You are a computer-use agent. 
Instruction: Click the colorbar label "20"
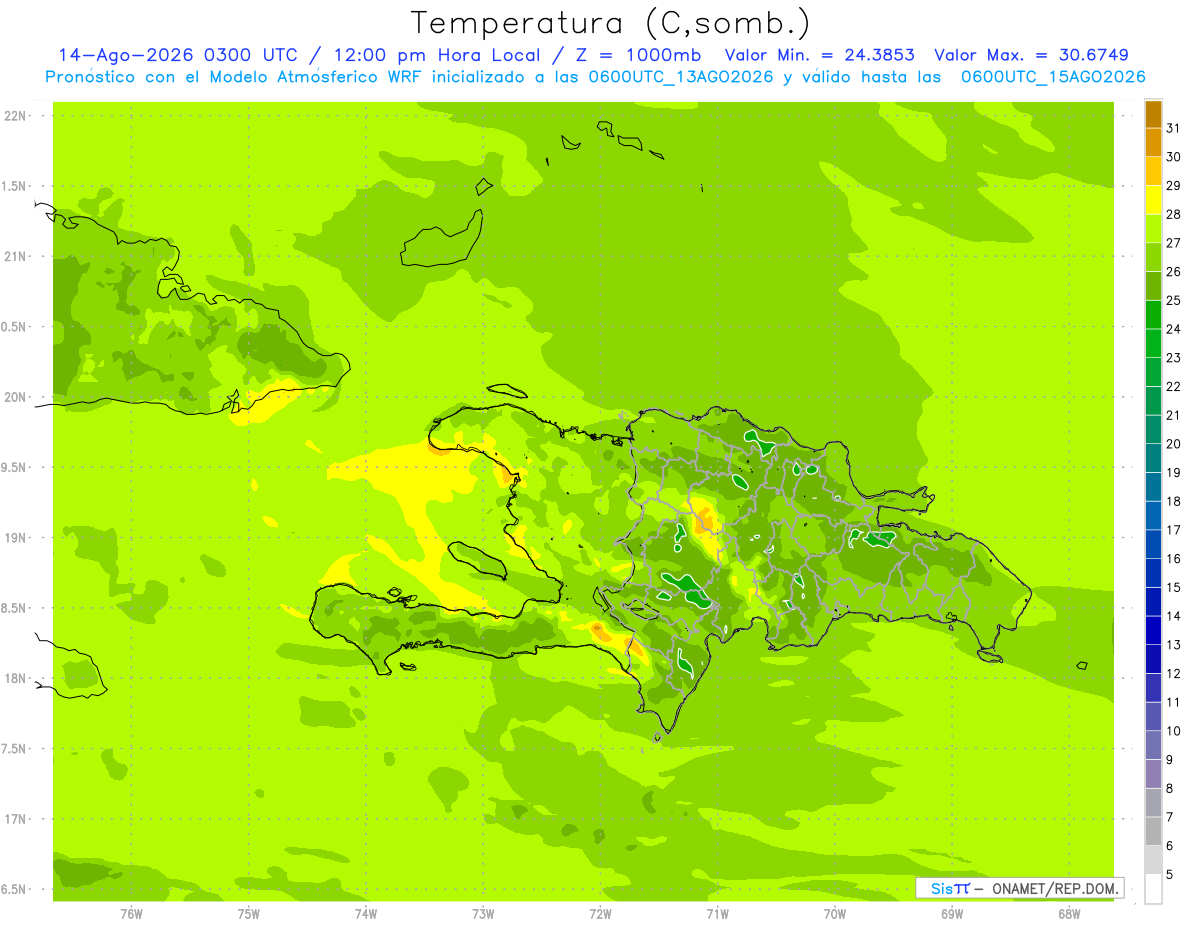coord(1174,444)
